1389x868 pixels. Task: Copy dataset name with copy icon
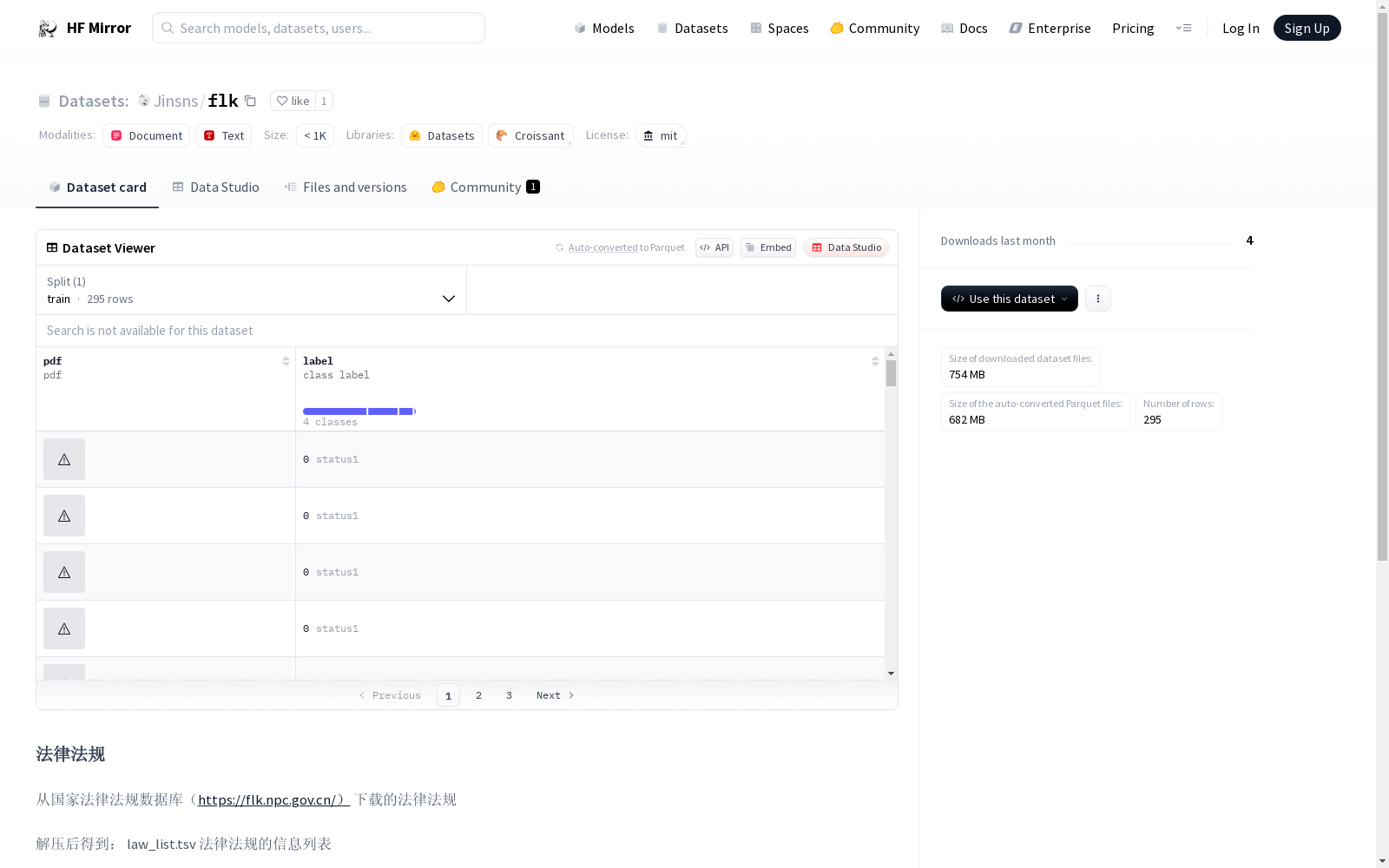click(x=250, y=101)
